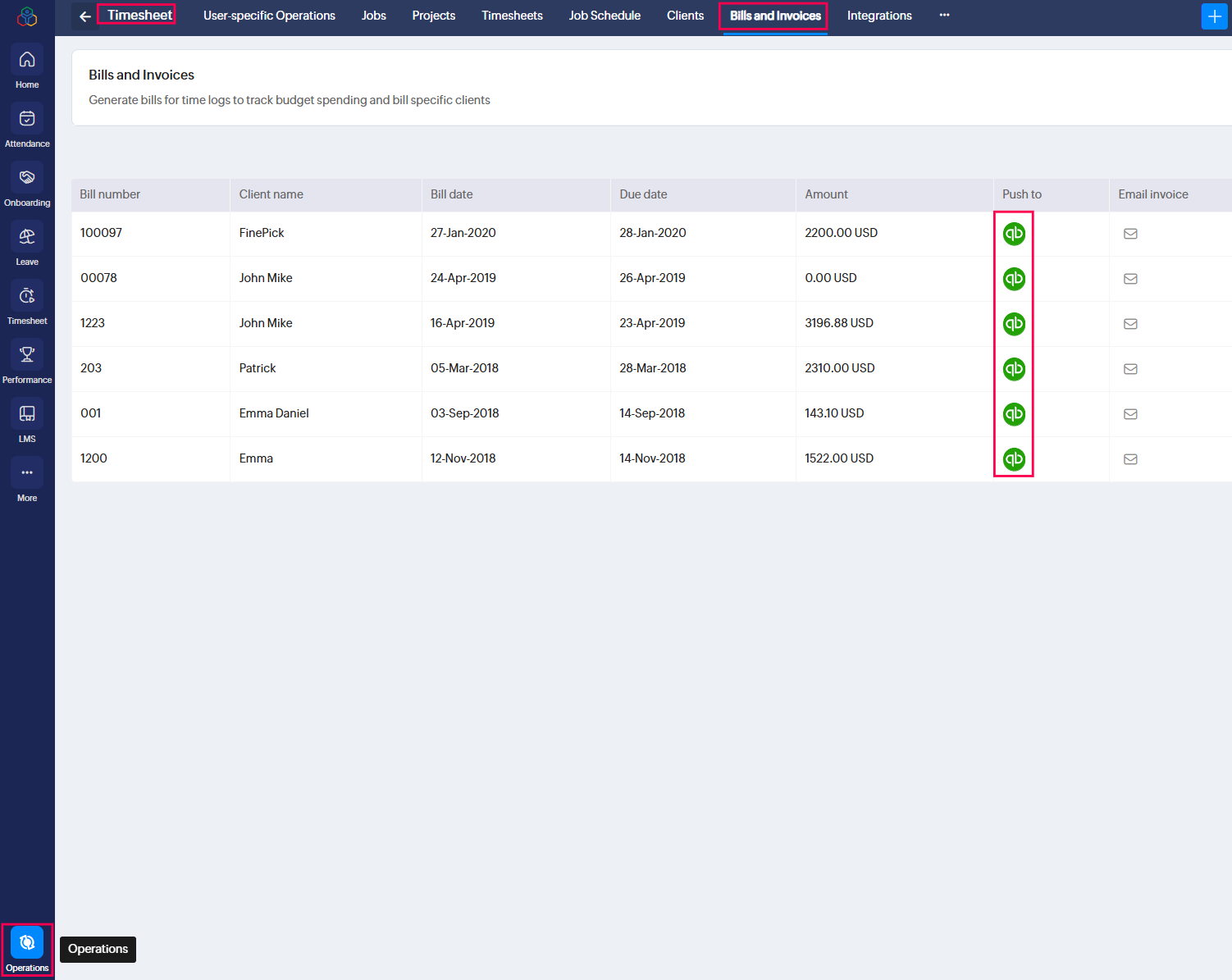
Task: Push bill 100097 to QuickBooks
Action: point(1014,234)
